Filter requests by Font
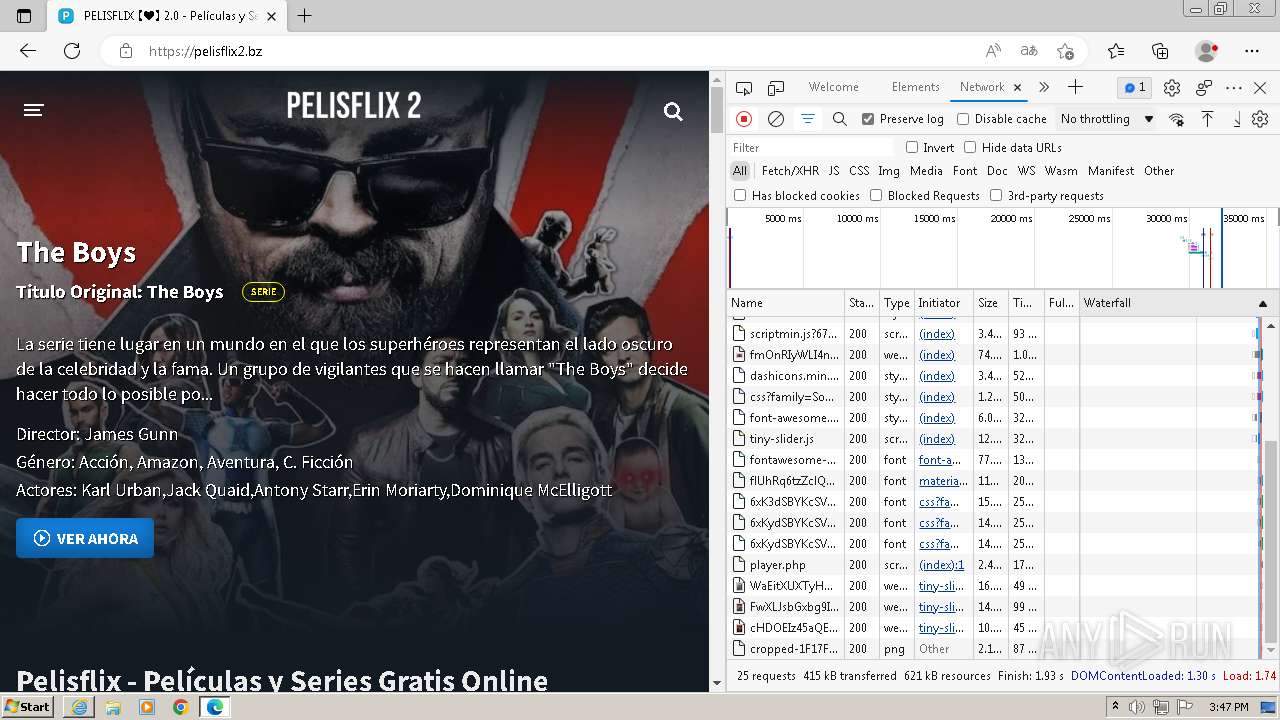The height and width of the screenshot is (720, 1280). click(965, 171)
